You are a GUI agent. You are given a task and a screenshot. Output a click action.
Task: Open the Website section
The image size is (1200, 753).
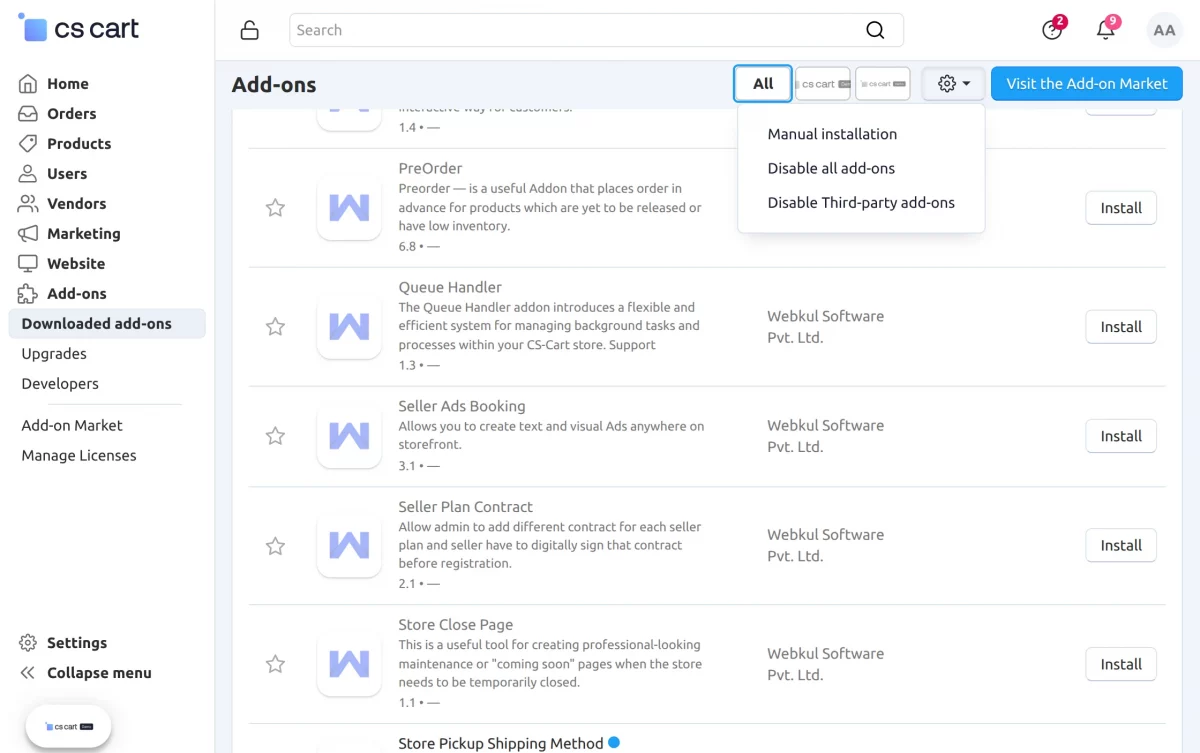pos(75,264)
